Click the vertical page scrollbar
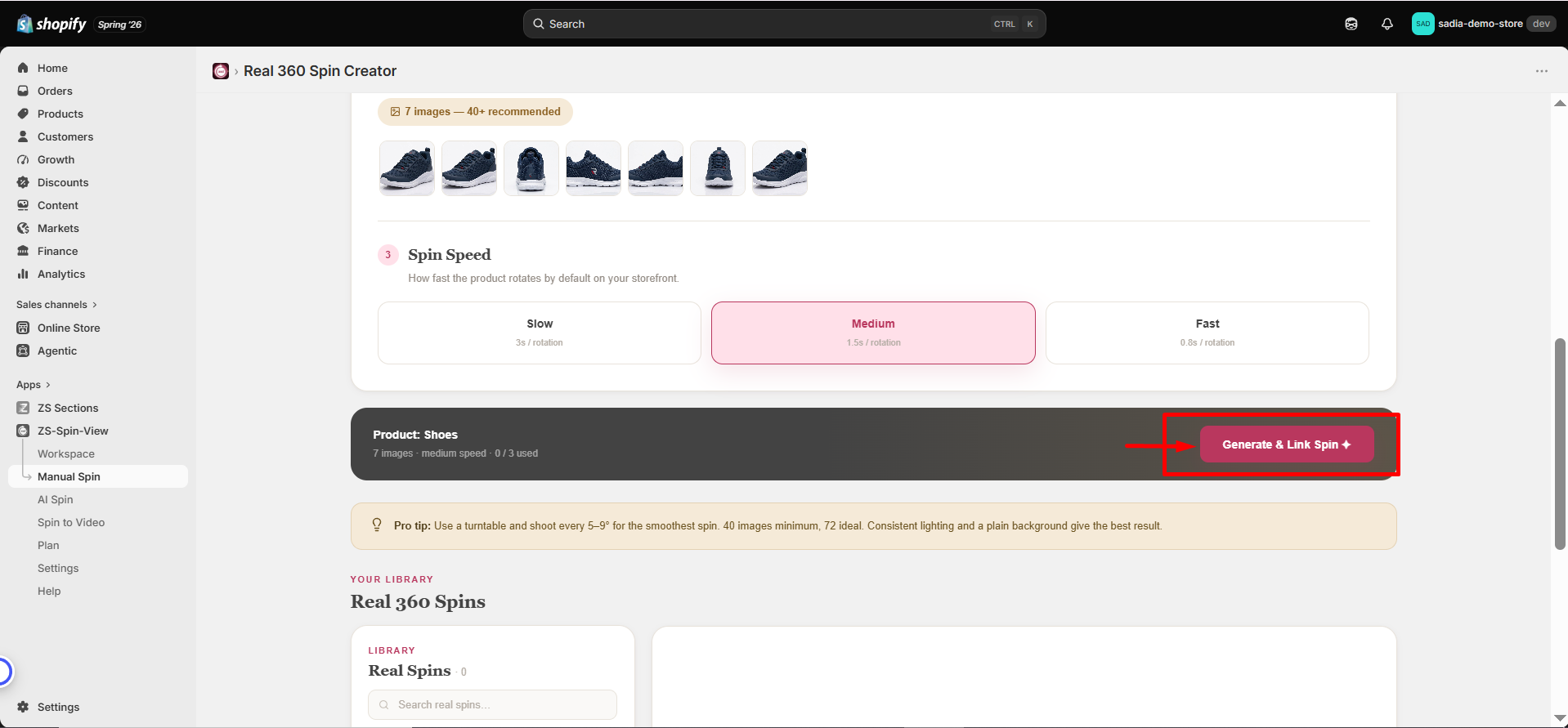The width and height of the screenshot is (1568, 728). coord(1560,443)
